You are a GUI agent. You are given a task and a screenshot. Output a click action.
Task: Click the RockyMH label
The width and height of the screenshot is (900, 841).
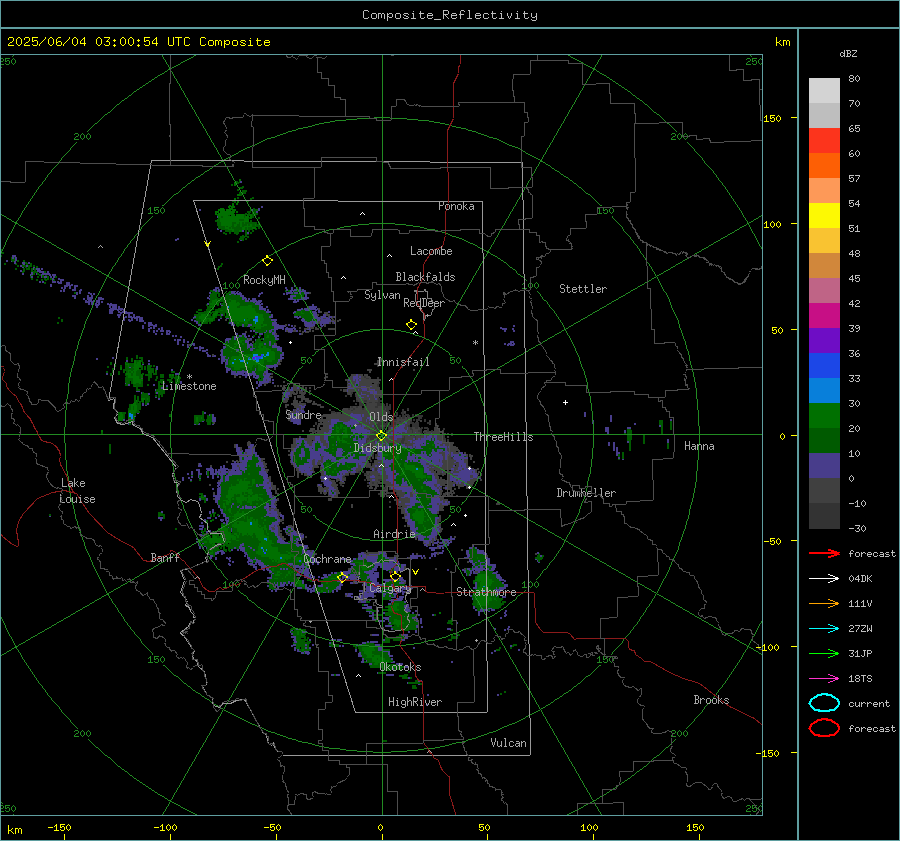pos(264,280)
